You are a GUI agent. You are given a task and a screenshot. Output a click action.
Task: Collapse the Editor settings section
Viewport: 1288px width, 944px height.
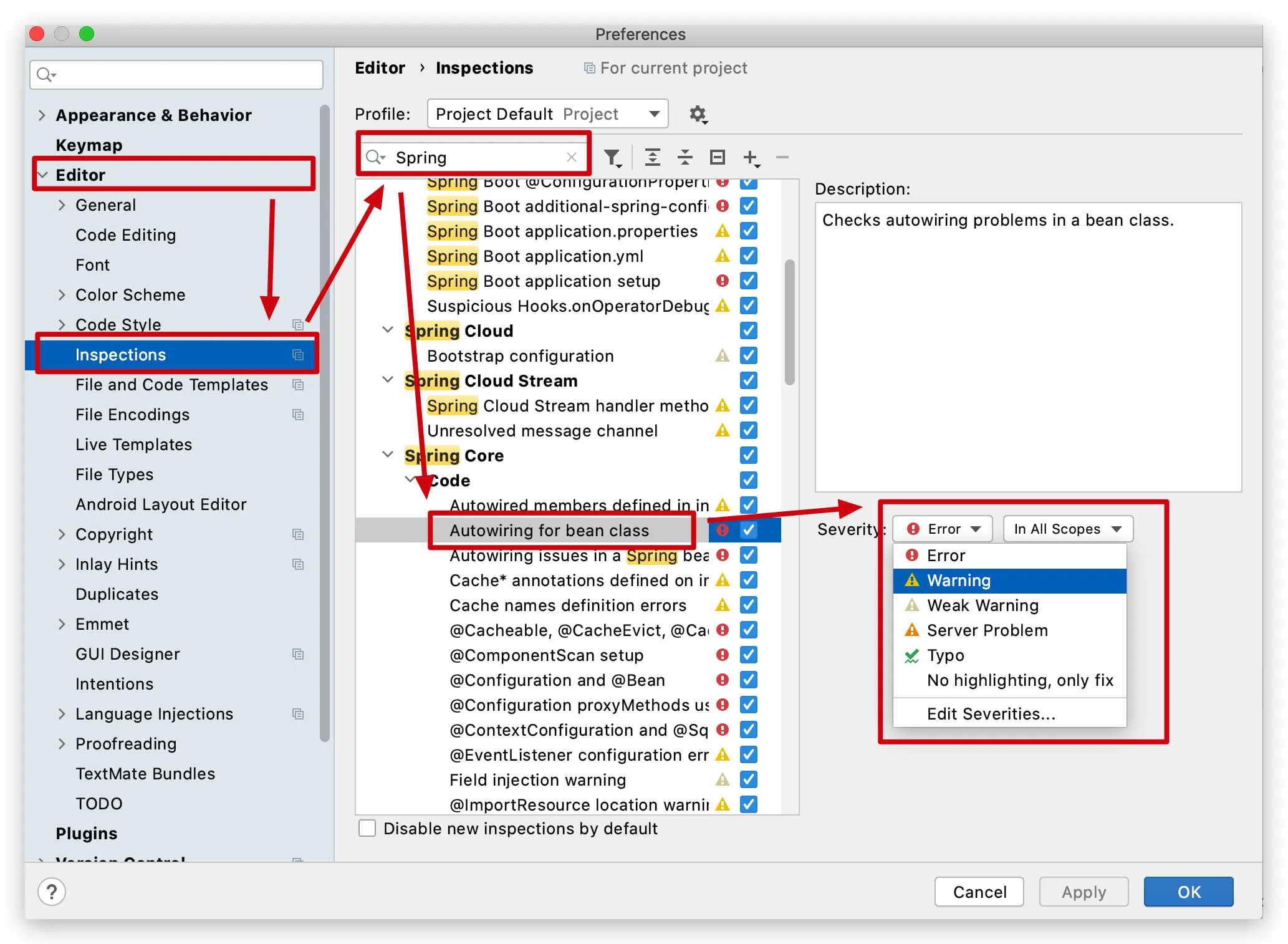pyautogui.click(x=43, y=175)
